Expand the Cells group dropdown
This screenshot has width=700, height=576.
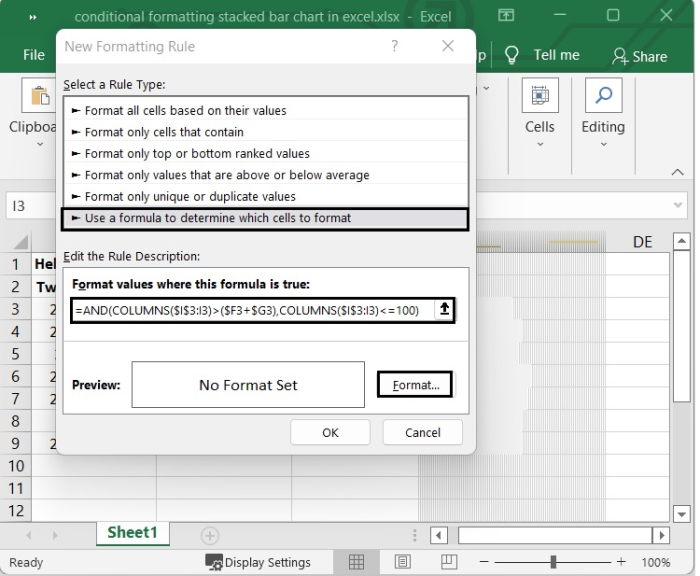[x=540, y=144]
